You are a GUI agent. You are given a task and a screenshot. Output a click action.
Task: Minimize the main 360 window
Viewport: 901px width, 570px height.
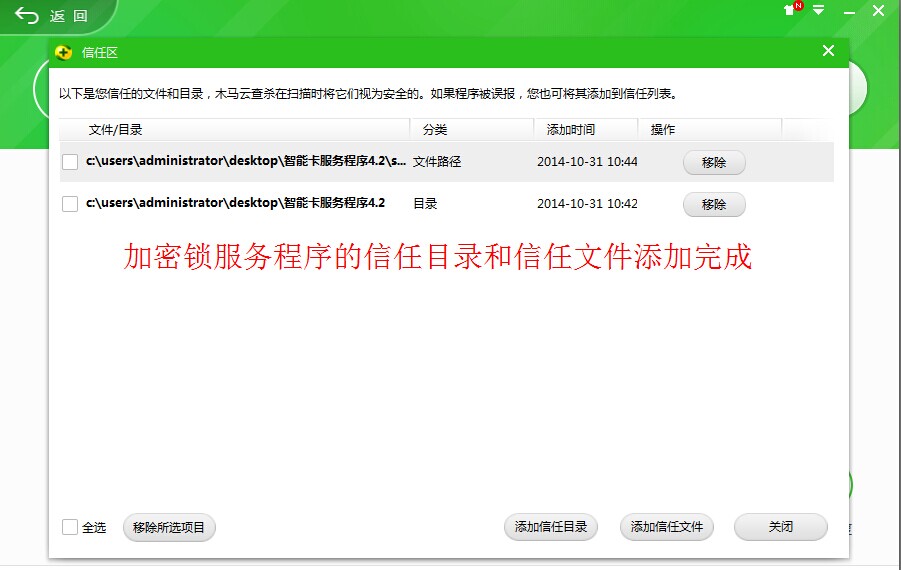(849, 10)
